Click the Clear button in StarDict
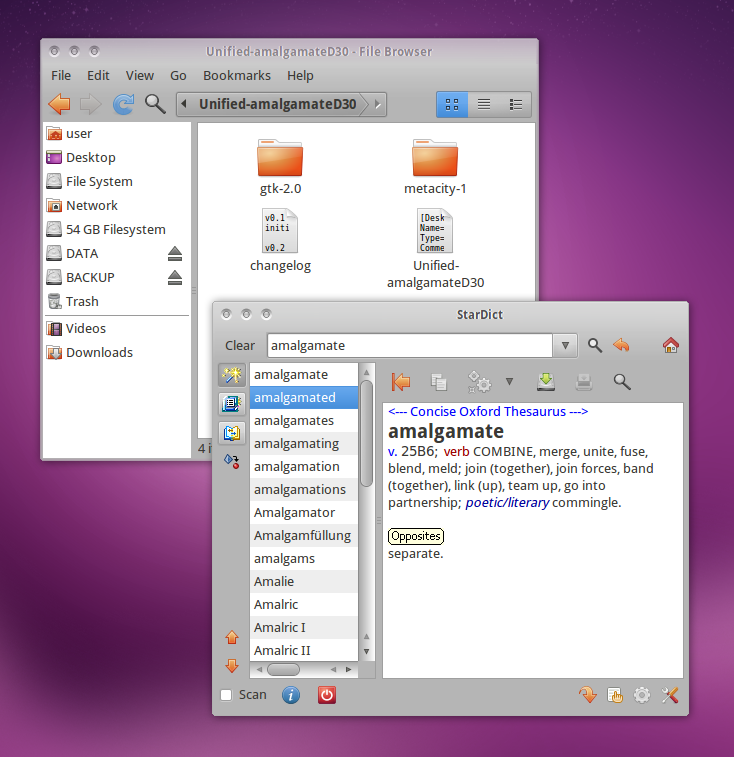This screenshot has width=734, height=757. (240, 346)
